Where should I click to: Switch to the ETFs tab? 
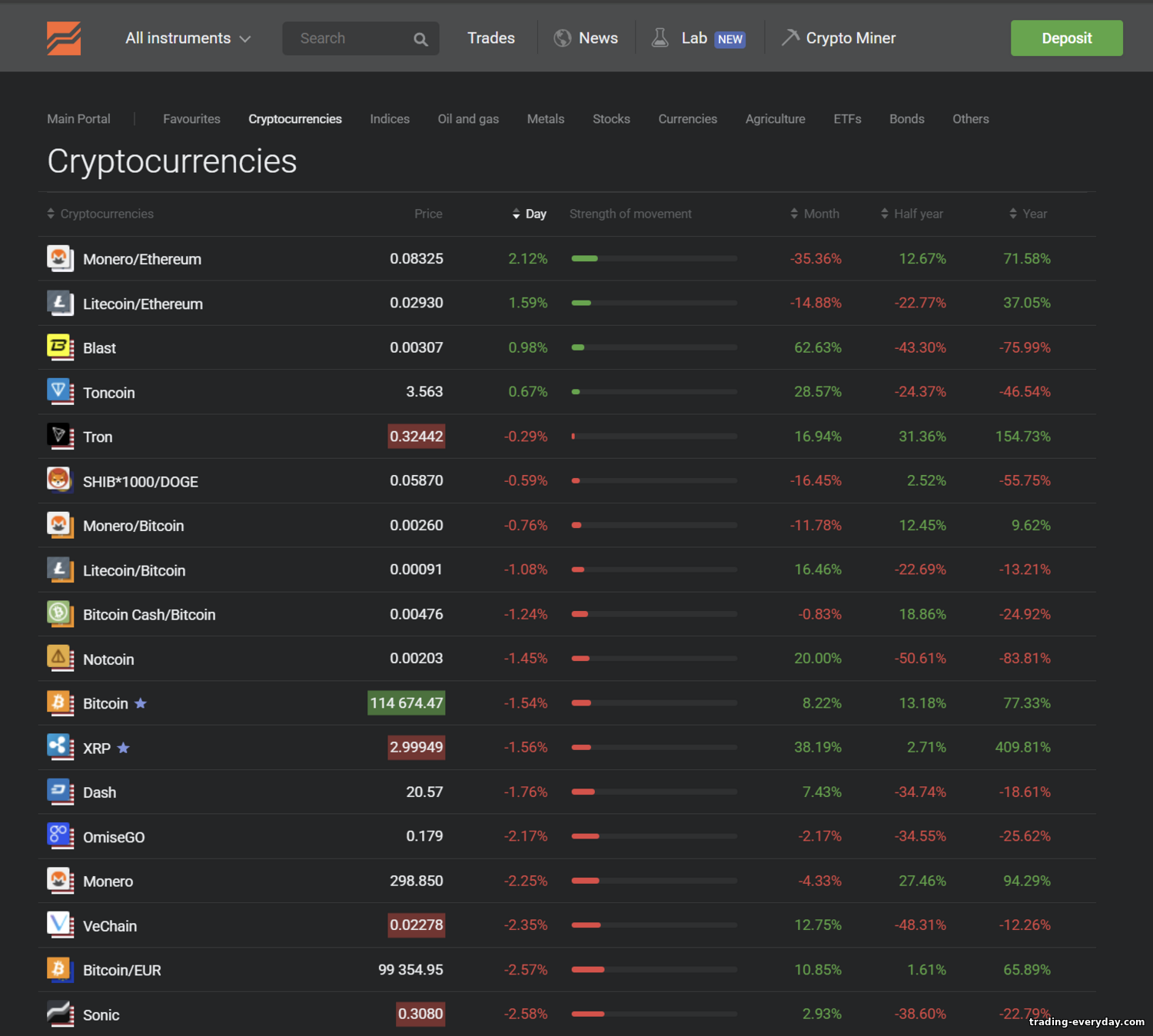847,119
